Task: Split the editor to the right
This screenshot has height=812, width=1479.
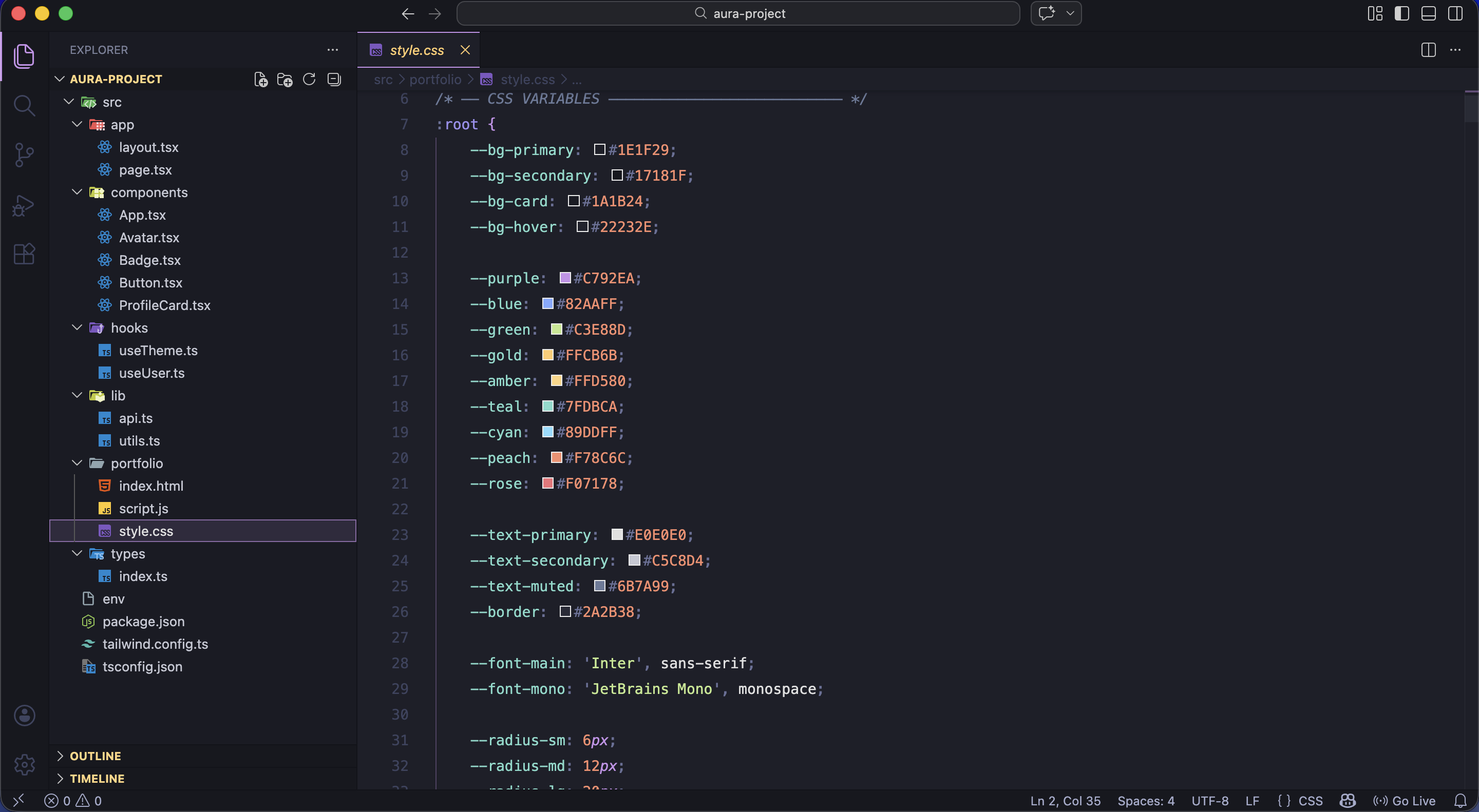Action: (1428, 50)
